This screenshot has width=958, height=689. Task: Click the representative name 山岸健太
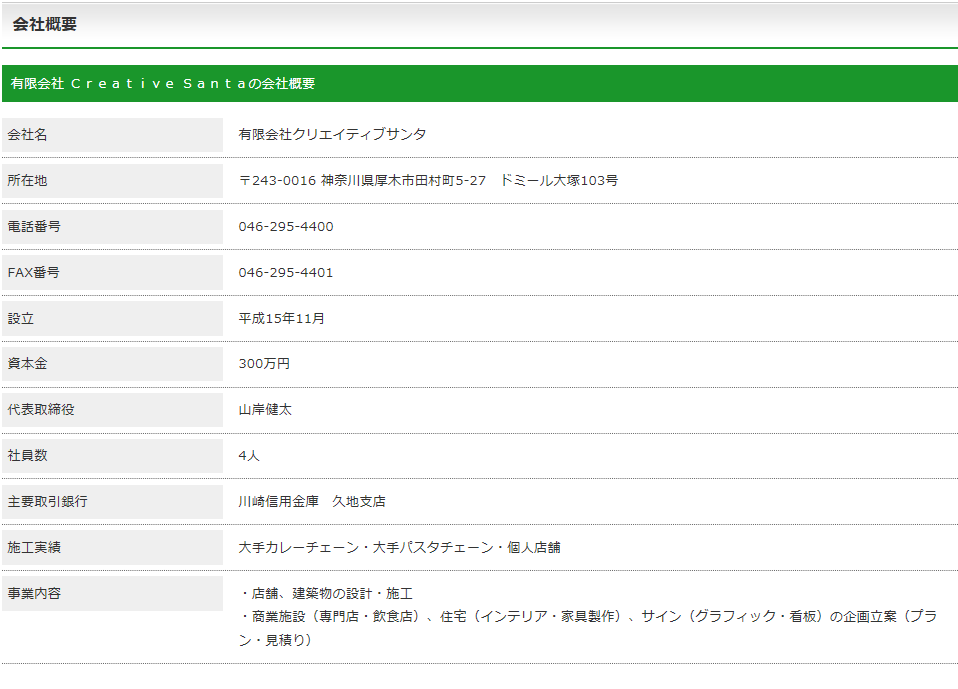[265, 410]
